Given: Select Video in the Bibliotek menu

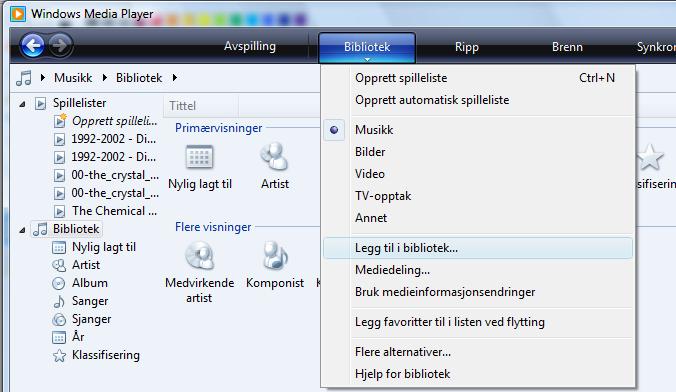Looking at the screenshot, I should [478, 174].
